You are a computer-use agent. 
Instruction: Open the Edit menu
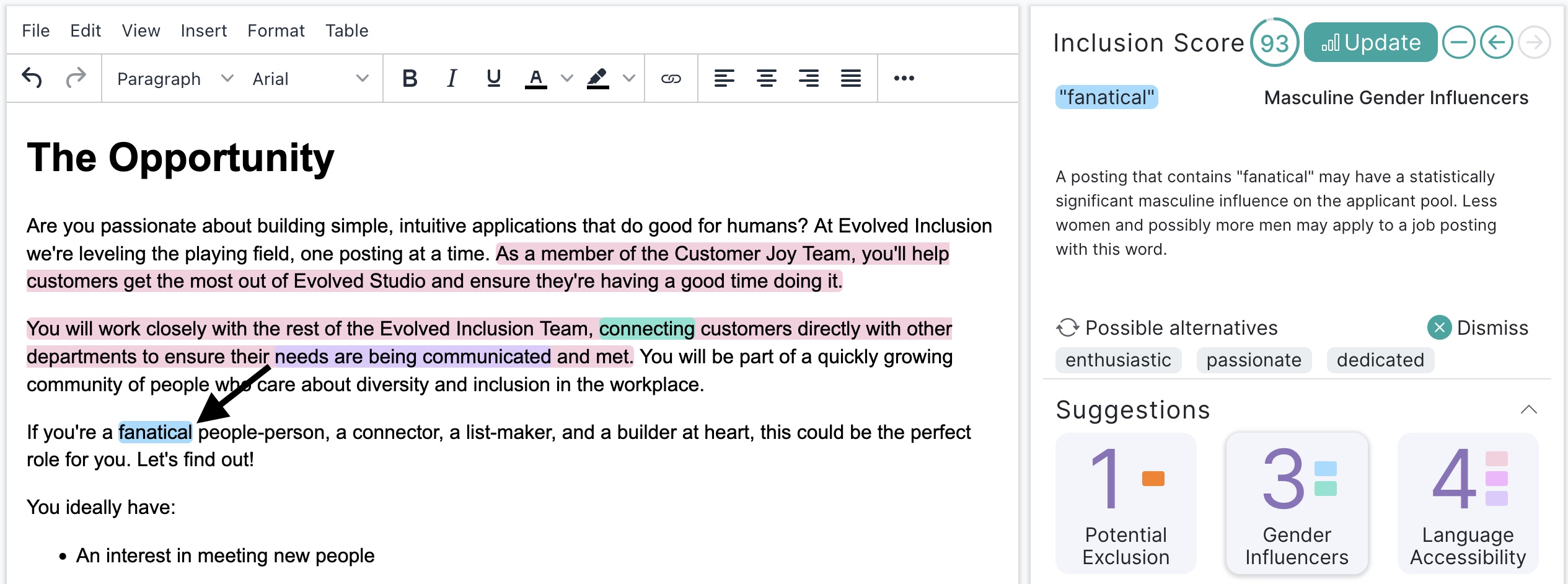pos(86,30)
